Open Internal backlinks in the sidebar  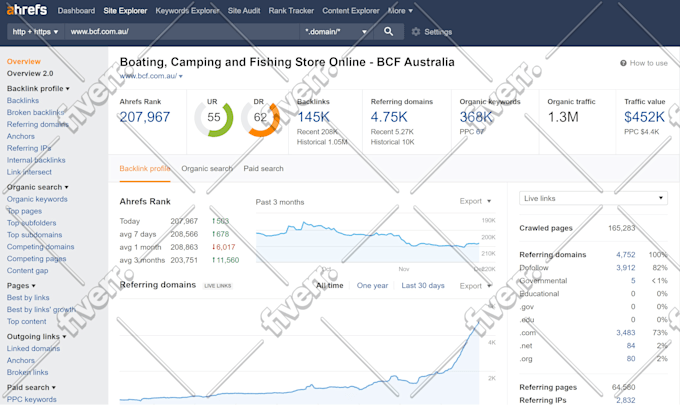pyautogui.click(x=36, y=160)
